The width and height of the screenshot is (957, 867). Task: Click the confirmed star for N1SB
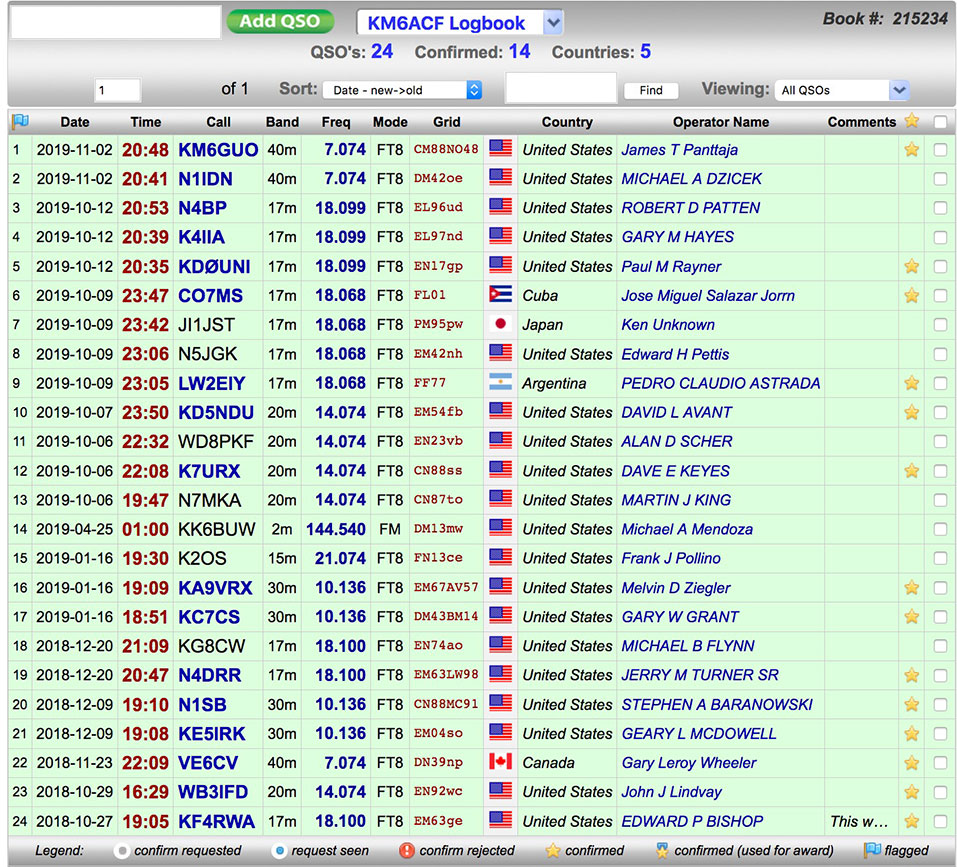click(912, 705)
